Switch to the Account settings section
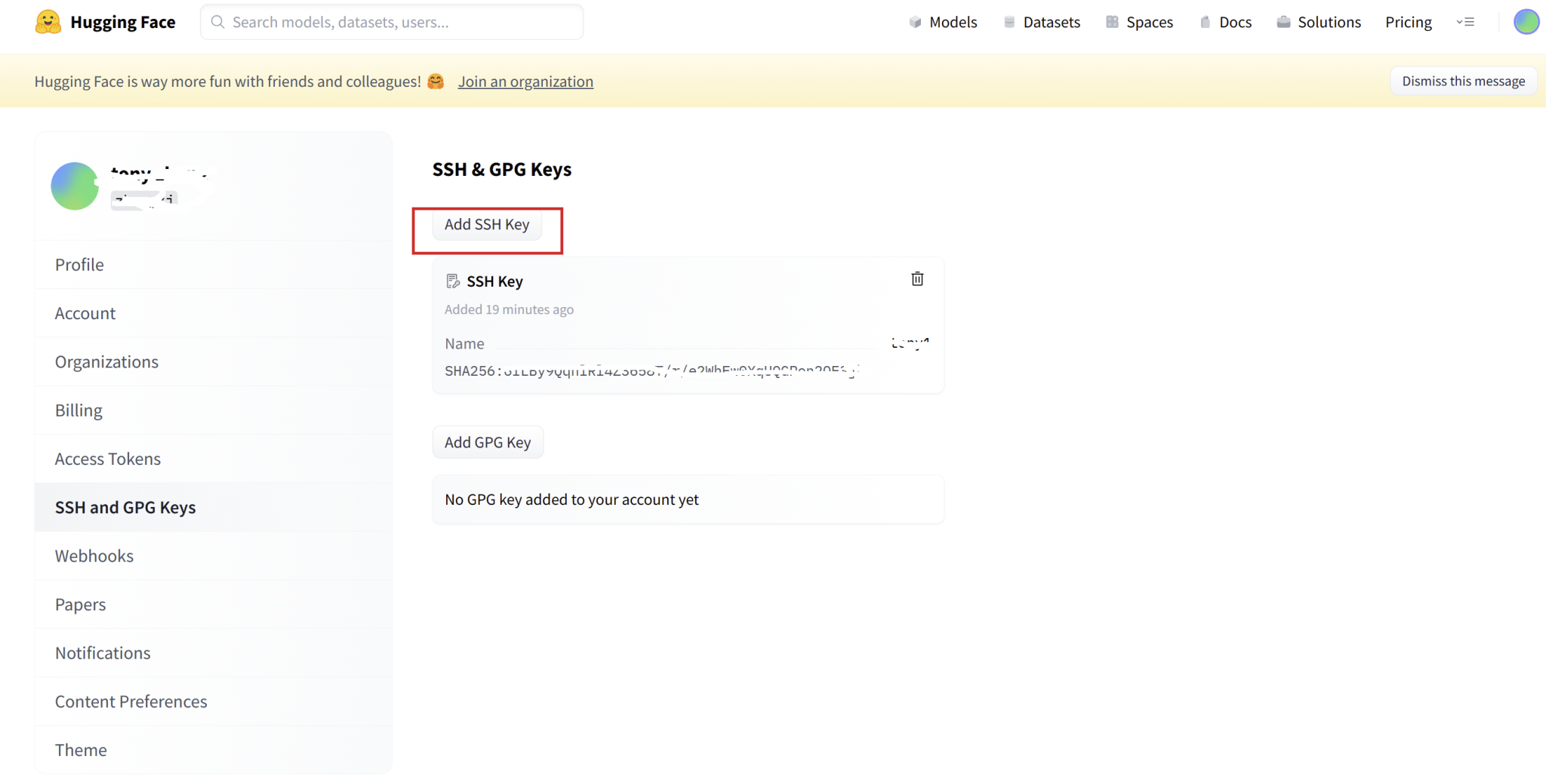Screen dimensions: 1546x784 pos(85,312)
